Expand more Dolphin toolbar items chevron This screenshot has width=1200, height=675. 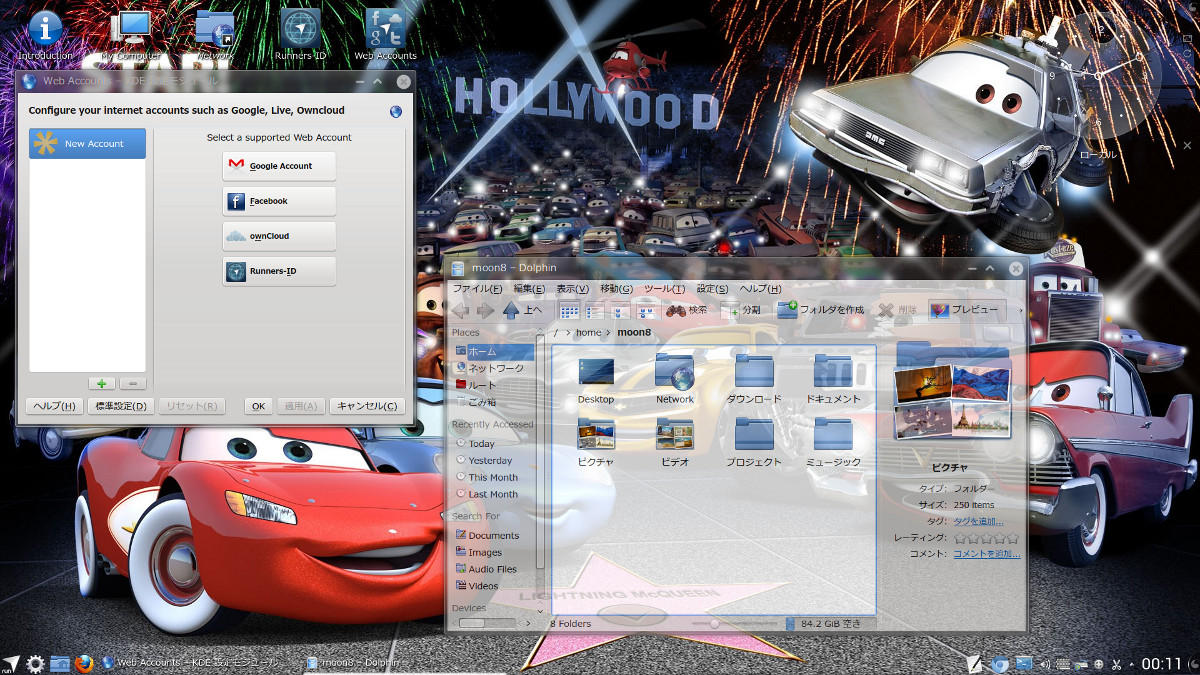(1020, 310)
